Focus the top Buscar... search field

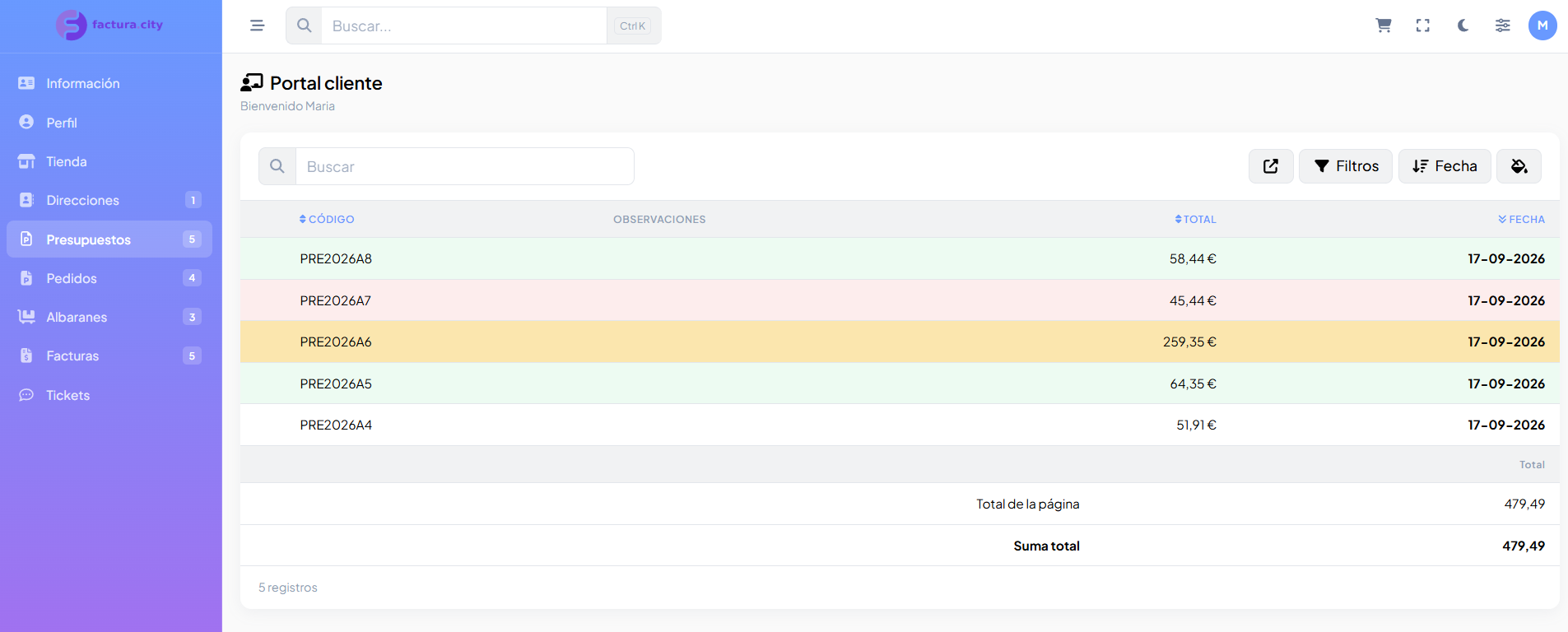[463, 26]
